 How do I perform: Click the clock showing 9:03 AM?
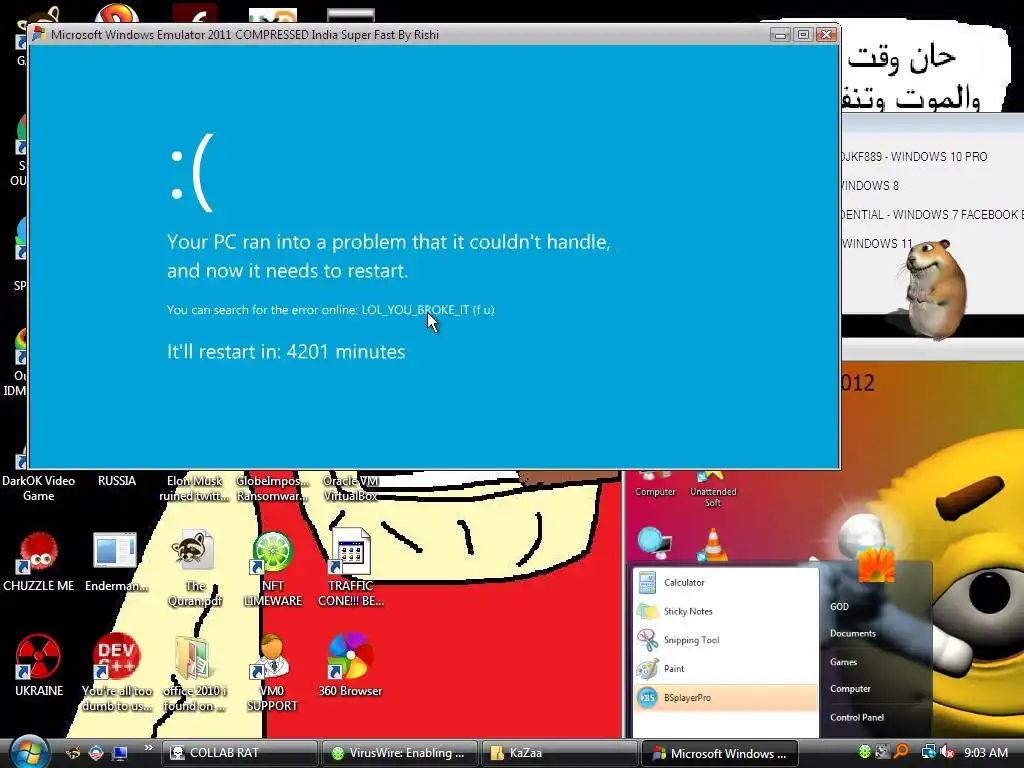986,752
